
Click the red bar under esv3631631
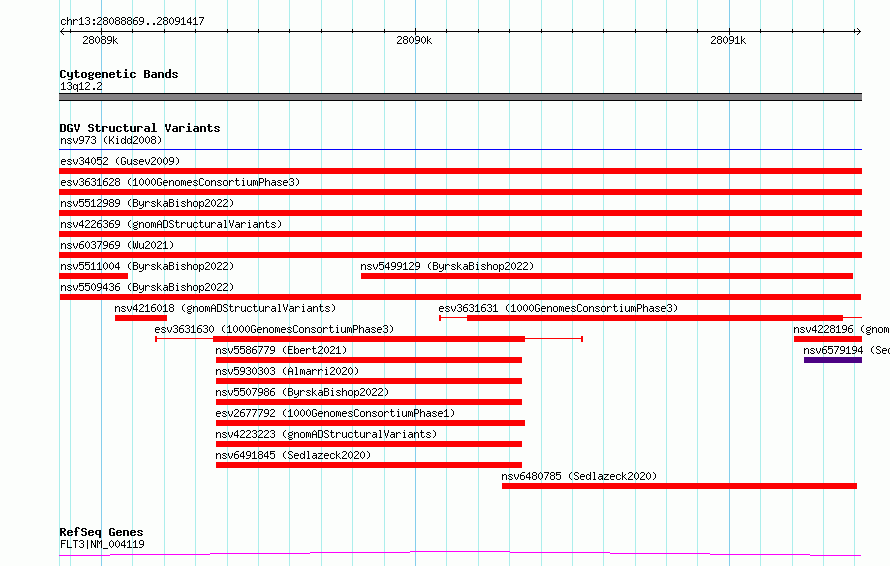tap(655, 318)
